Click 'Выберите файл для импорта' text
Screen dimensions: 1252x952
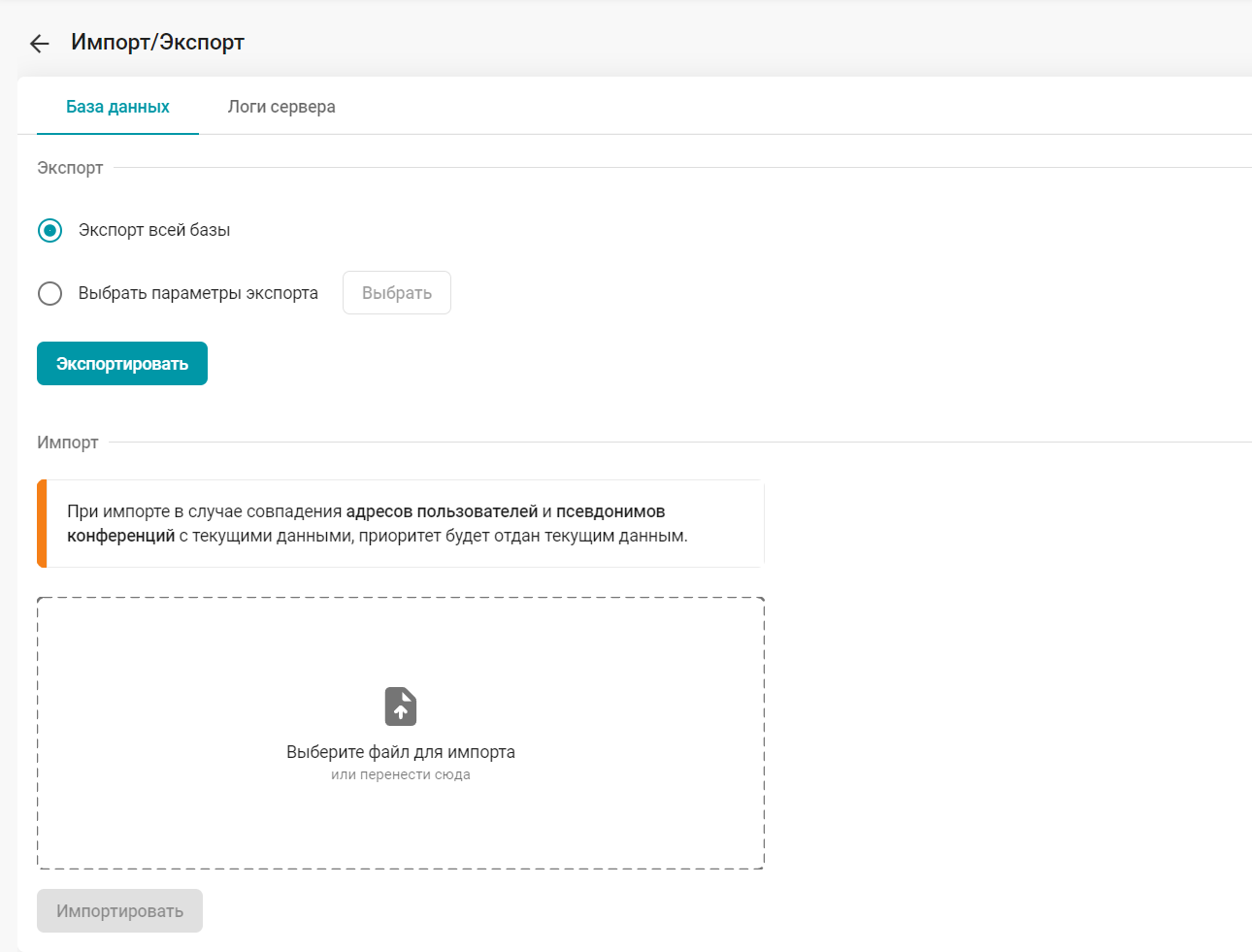pyautogui.click(x=401, y=752)
